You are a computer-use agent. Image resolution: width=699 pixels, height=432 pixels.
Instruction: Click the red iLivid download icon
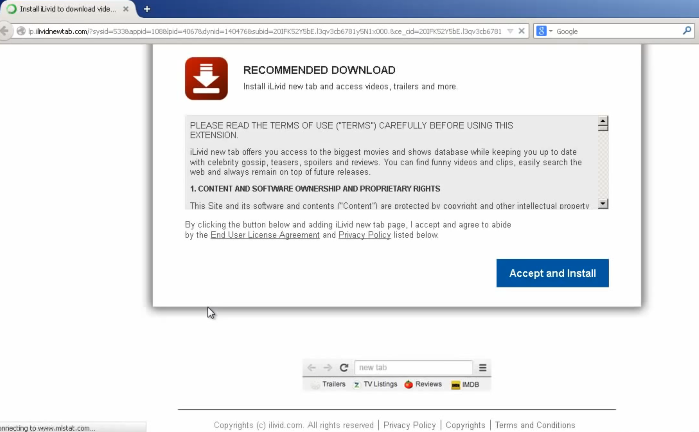pyautogui.click(x=206, y=79)
